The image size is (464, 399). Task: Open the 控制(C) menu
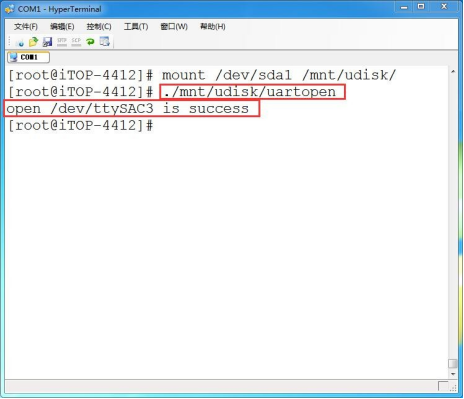[99, 26]
